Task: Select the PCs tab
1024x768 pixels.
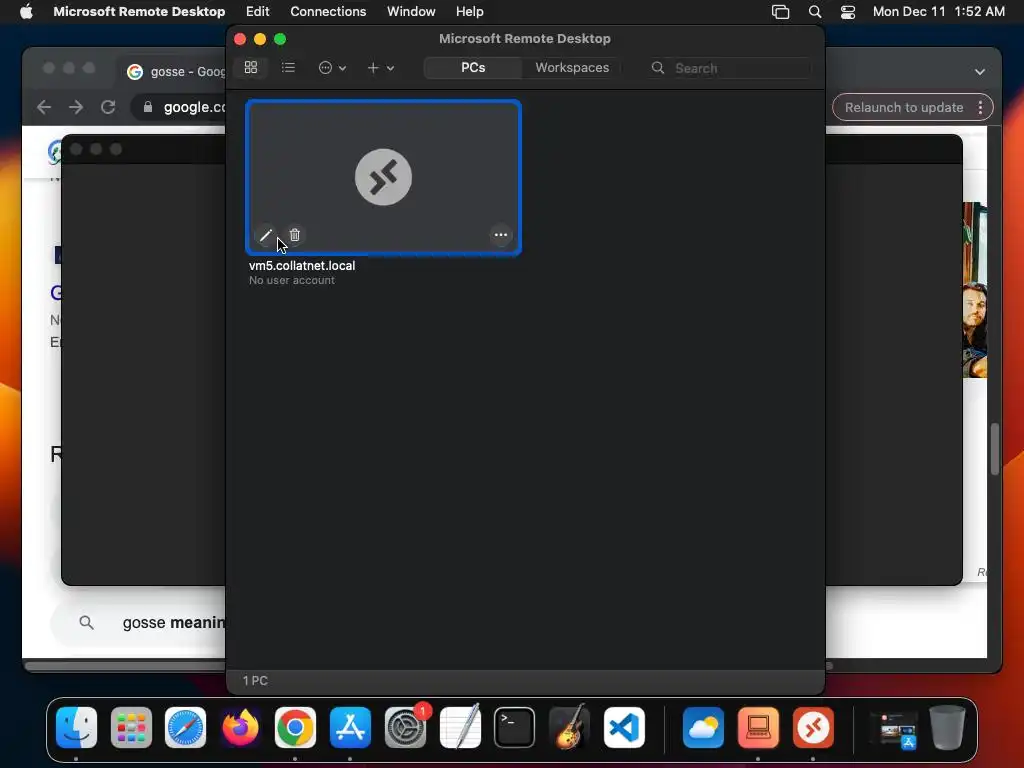Action: tap(473, 67)
